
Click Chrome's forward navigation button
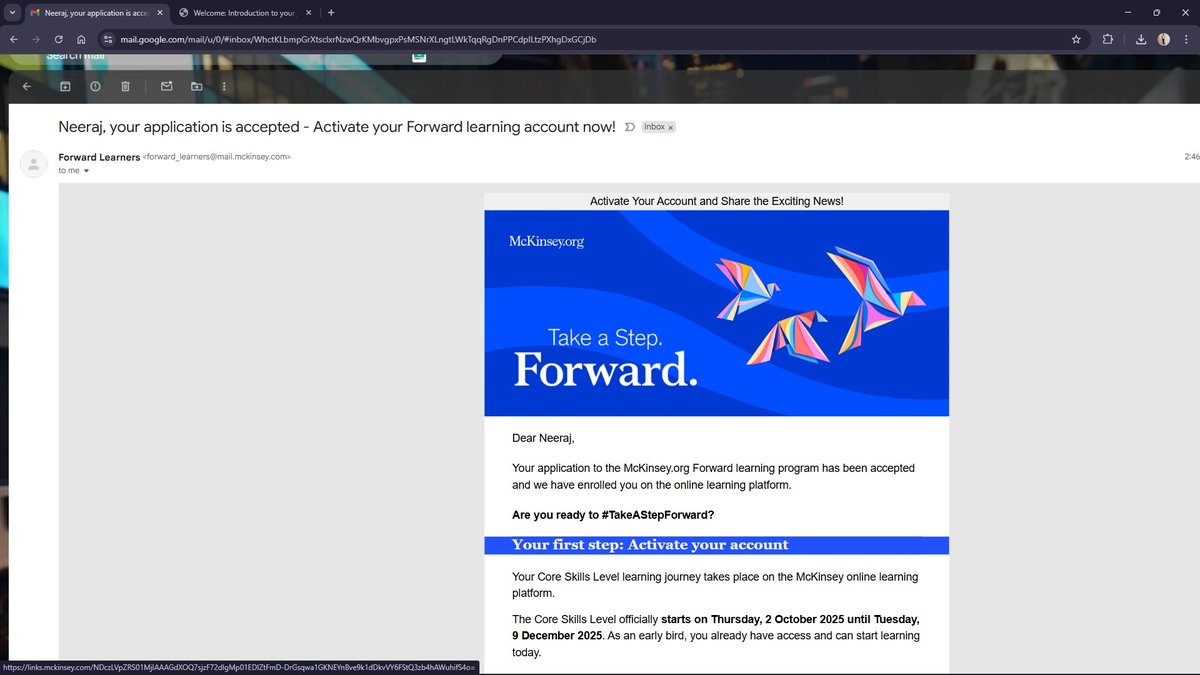coord(36,39)
